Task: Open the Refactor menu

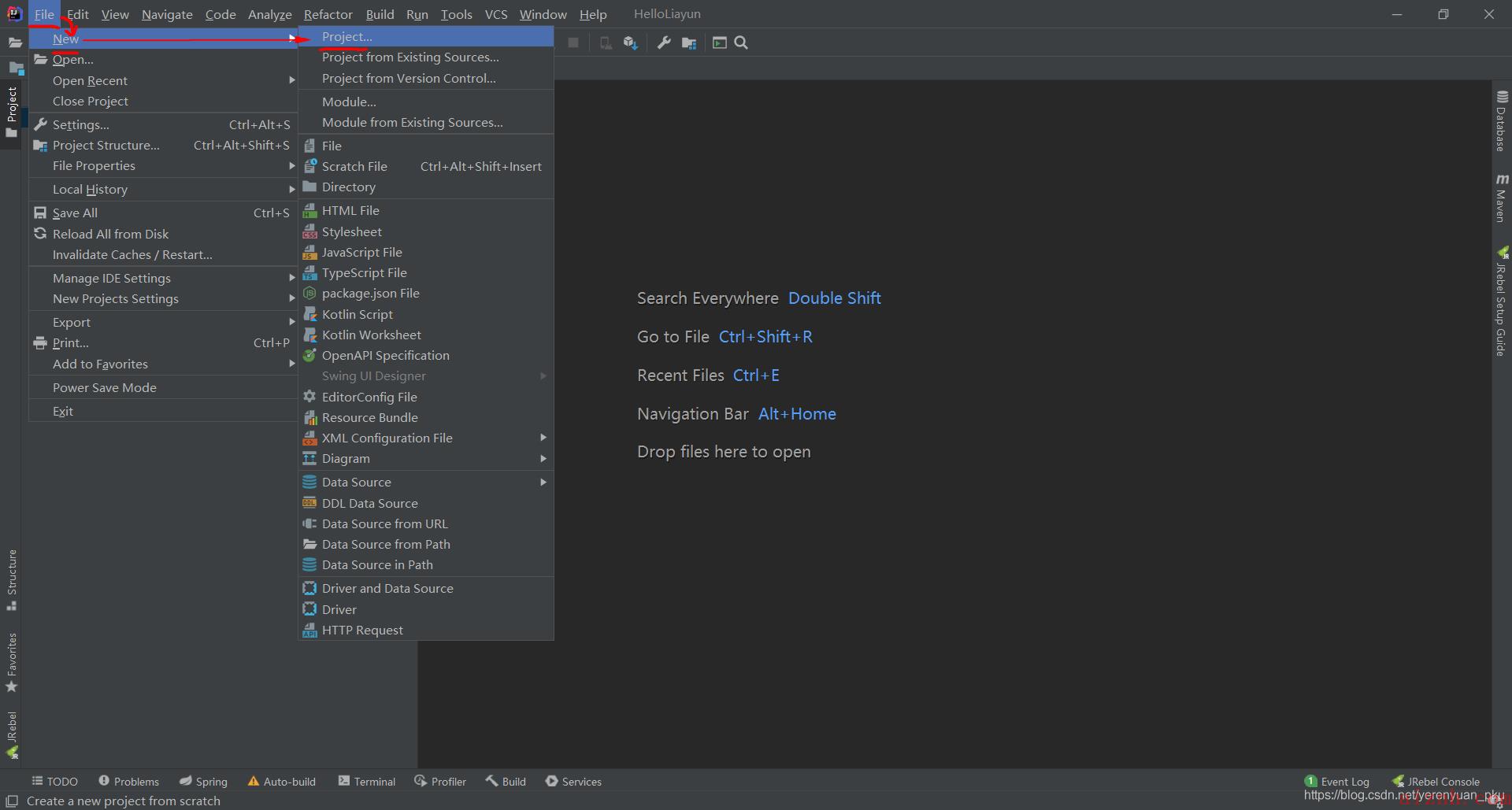Action: [x=328, y=14]
